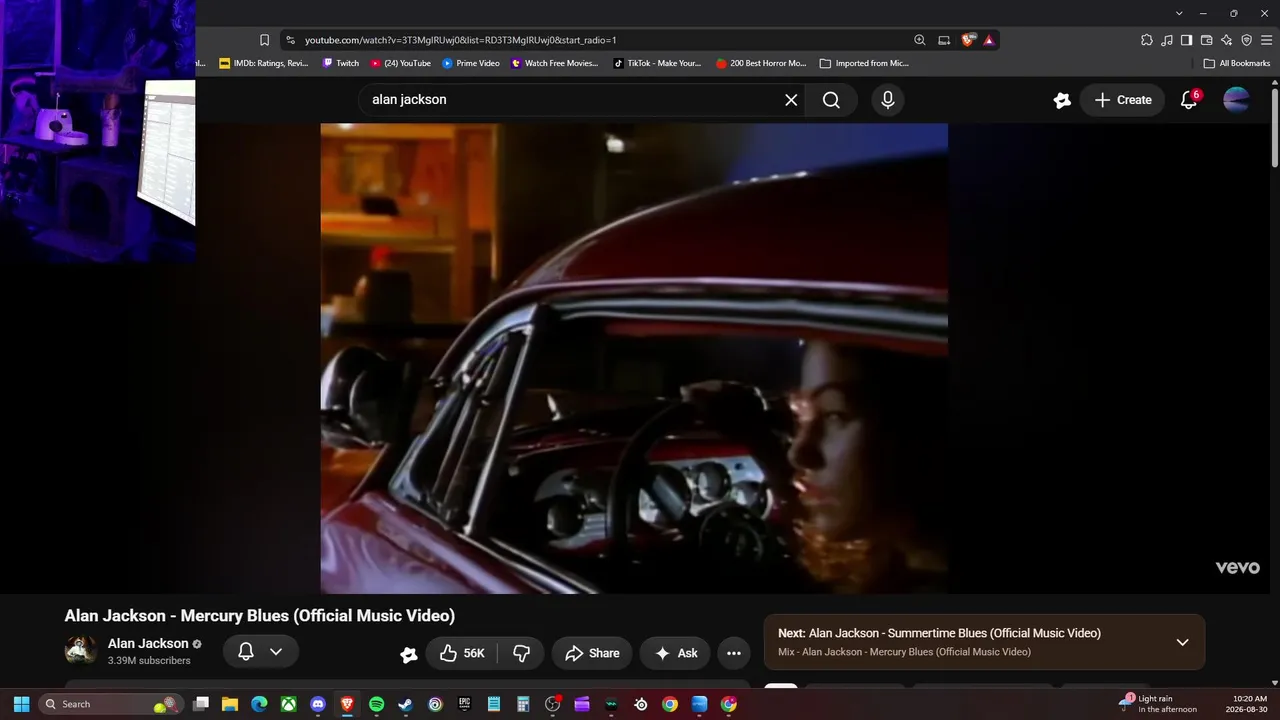The height and width of the screenshot is (720, 1280).
Task: Open the zoom magnifier in address bar
Action: coord(920,40)
